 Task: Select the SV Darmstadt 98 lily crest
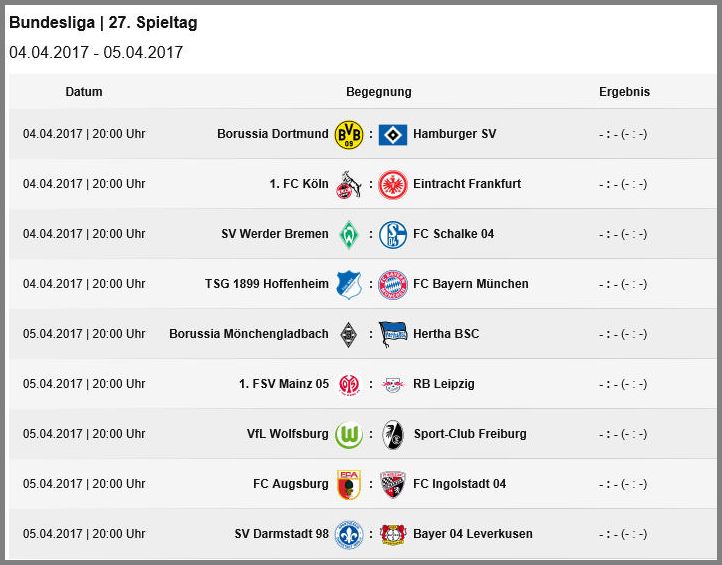tap(349, 535)
